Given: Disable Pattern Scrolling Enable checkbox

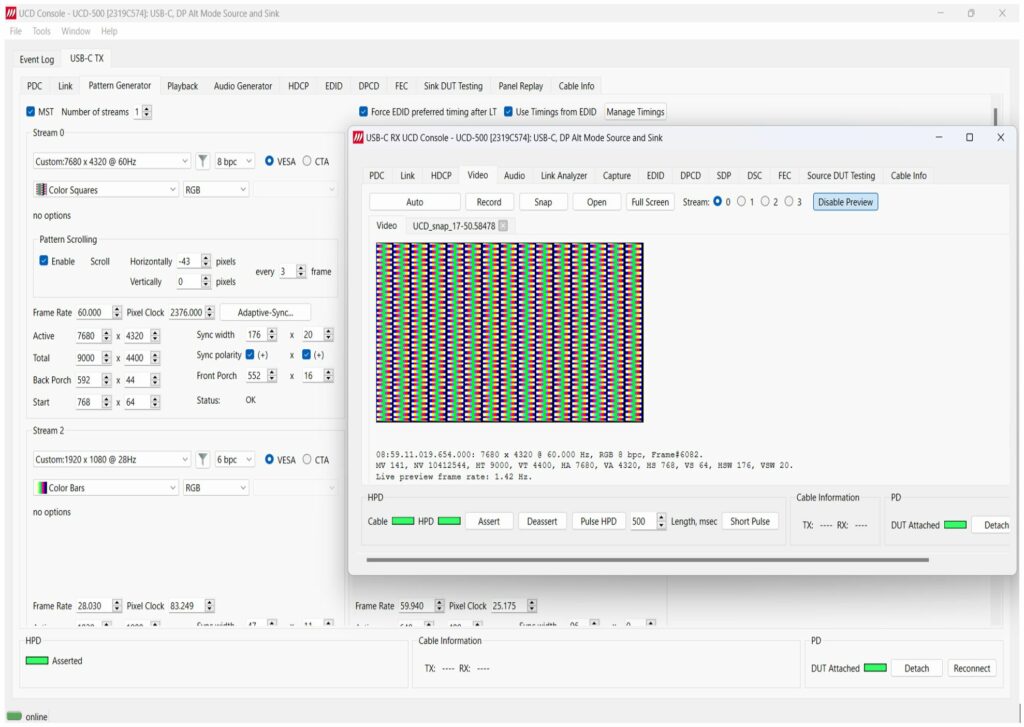Looking at the screenshot, I should [44, 261].
